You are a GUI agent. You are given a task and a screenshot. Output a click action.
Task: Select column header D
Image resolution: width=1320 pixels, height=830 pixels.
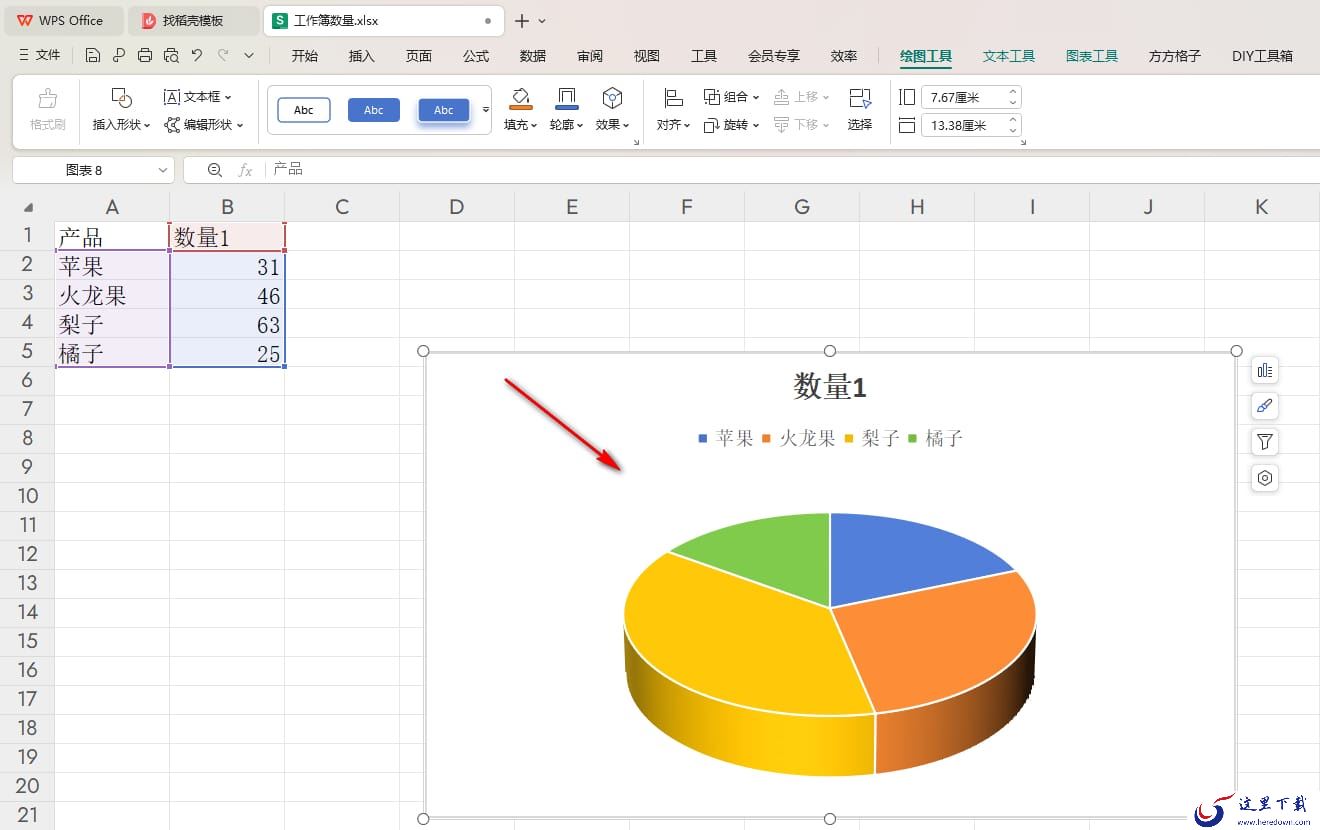click(457, 207)
